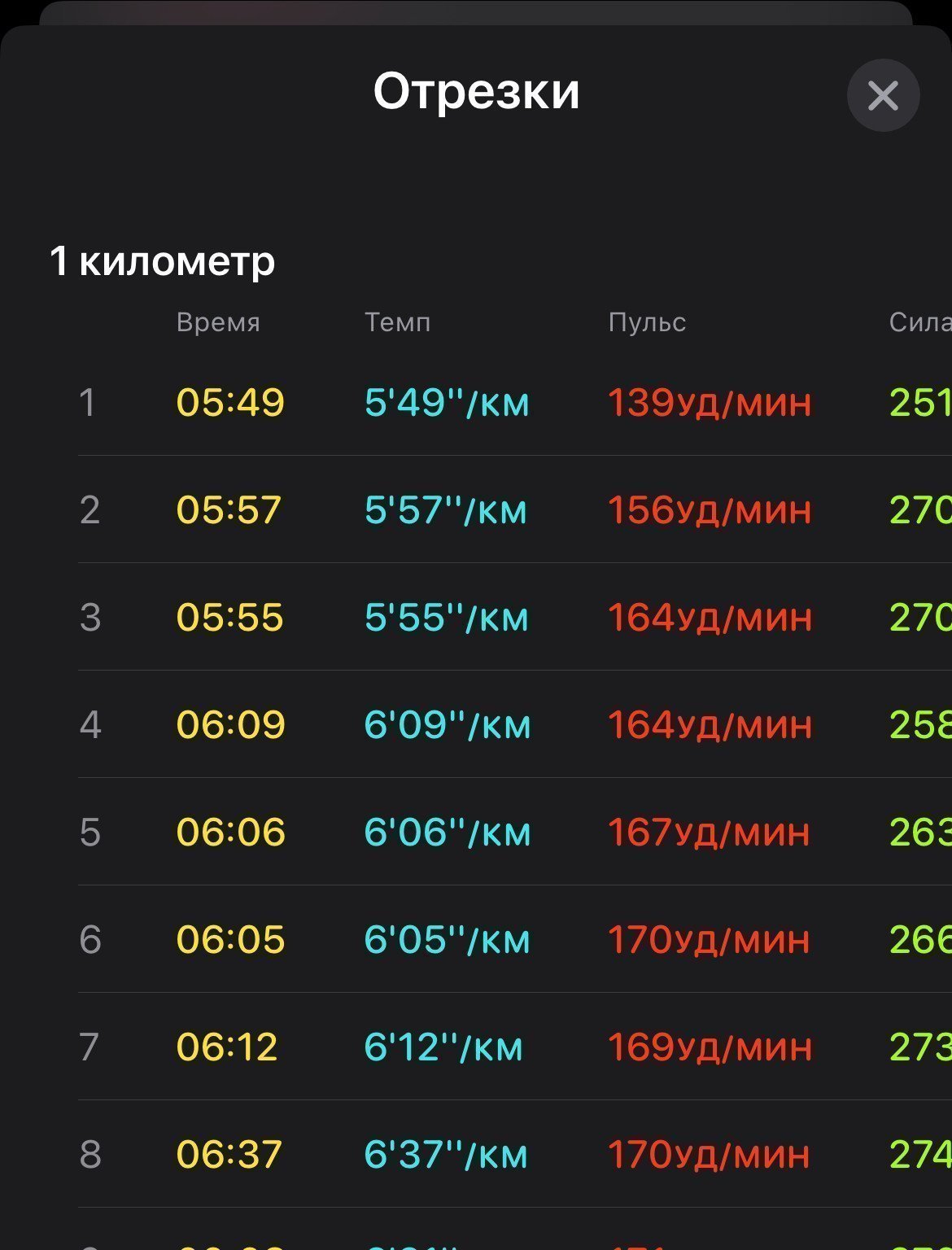The height and width of the screenshot is (1250, 952).
Task: Tap the power value 251 in row 1
Action: pyautogui.click(x=920, y=402)
